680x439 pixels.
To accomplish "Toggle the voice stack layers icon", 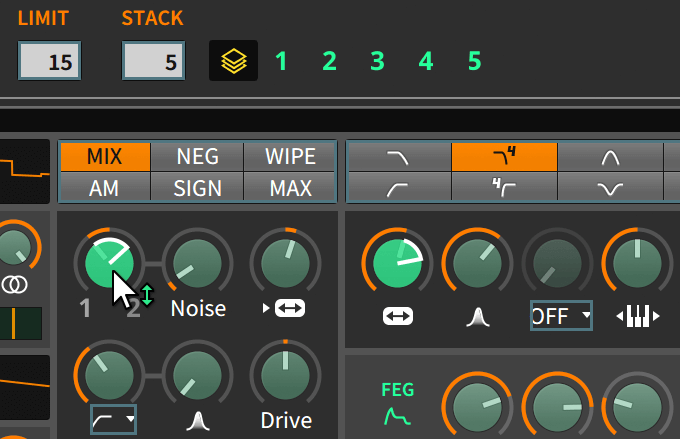I will pyautogui.click(x=233, y=61).
